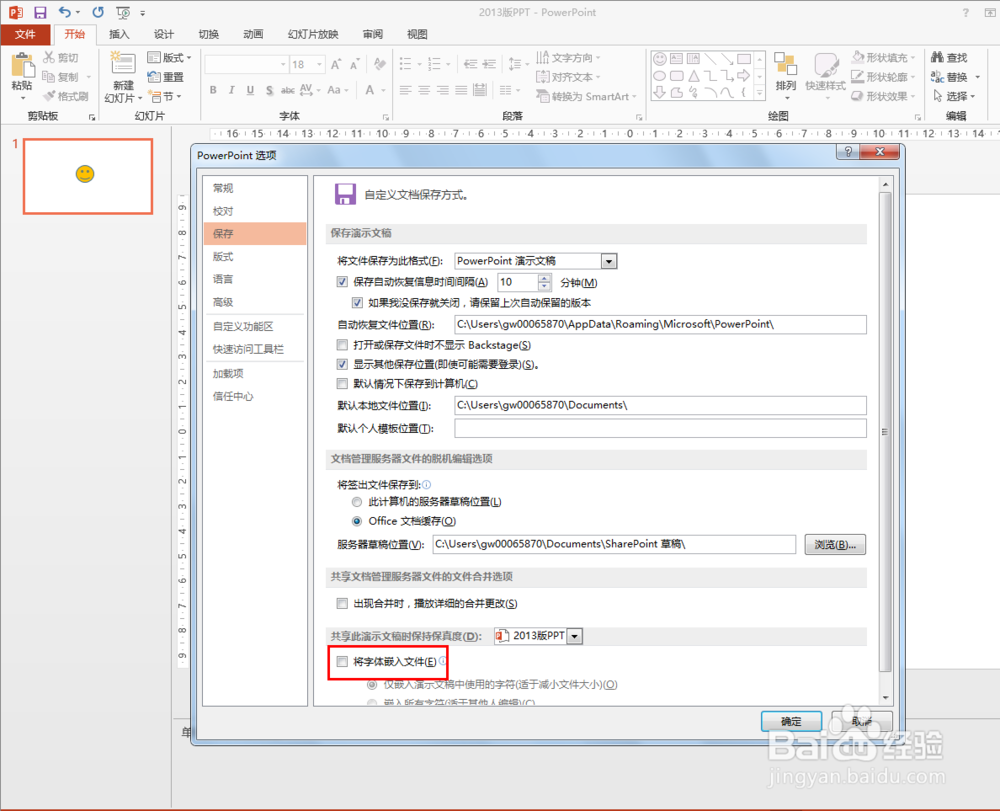Switch to the Design (设计) tab
1000x811 pixels.
(163, 34)
